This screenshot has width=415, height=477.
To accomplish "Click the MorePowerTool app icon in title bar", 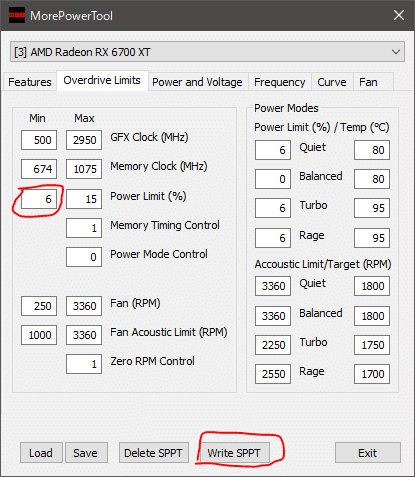I will click(x=17, y=15).
